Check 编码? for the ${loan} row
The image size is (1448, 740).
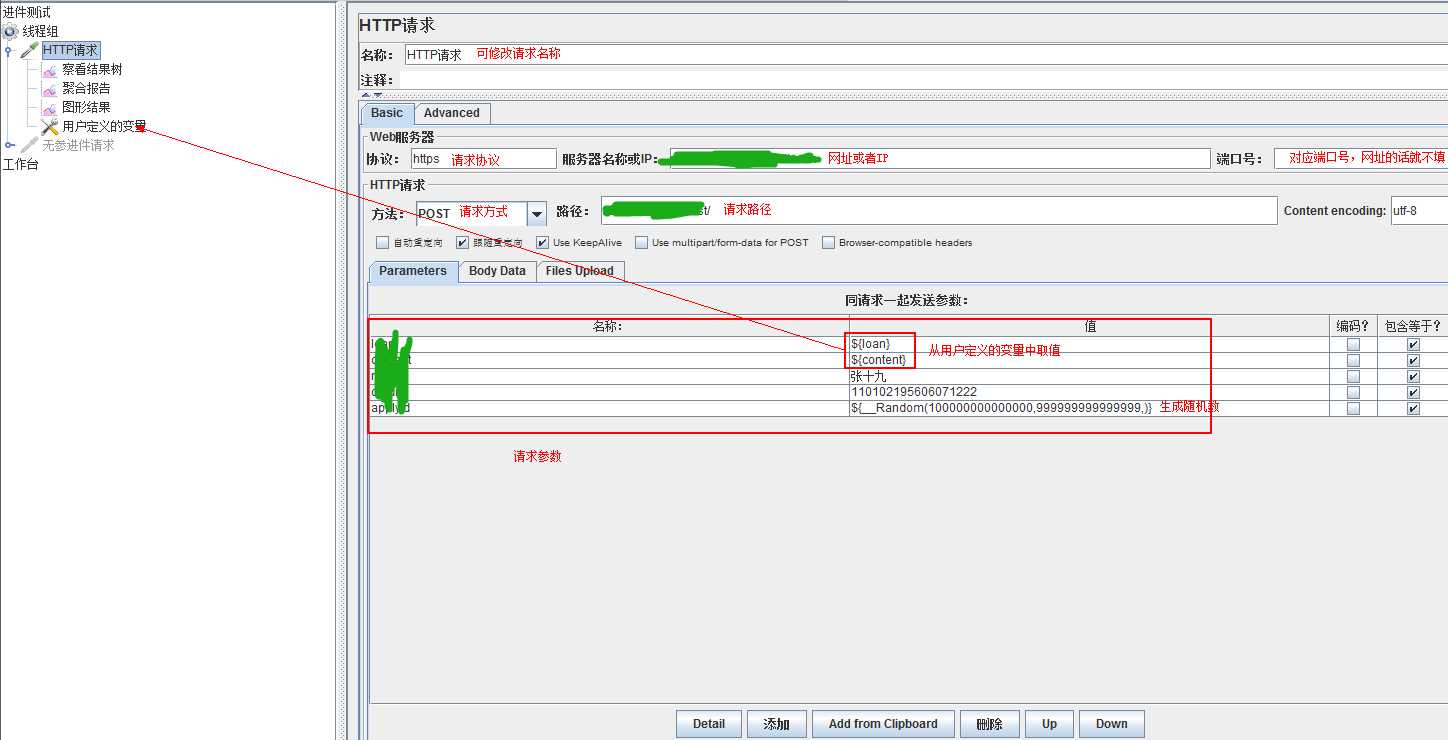[x=1353, y=344]
